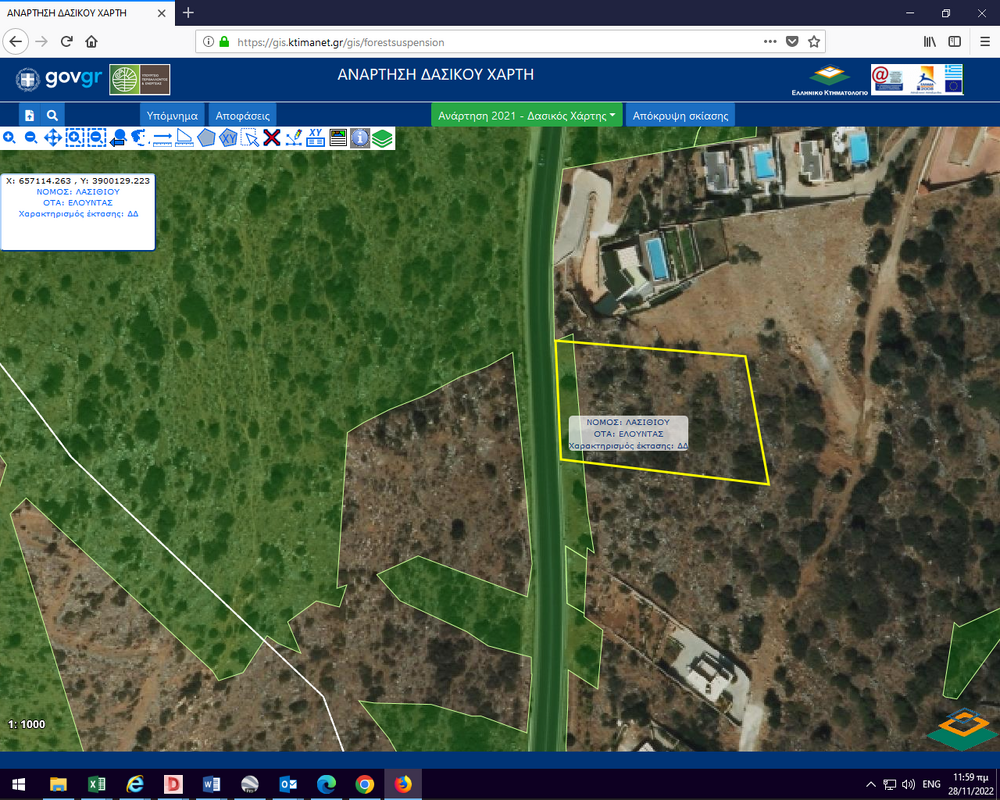Open the green layers stack panel
Viewport: 1000px width, 800px height.
pos(382,138)
